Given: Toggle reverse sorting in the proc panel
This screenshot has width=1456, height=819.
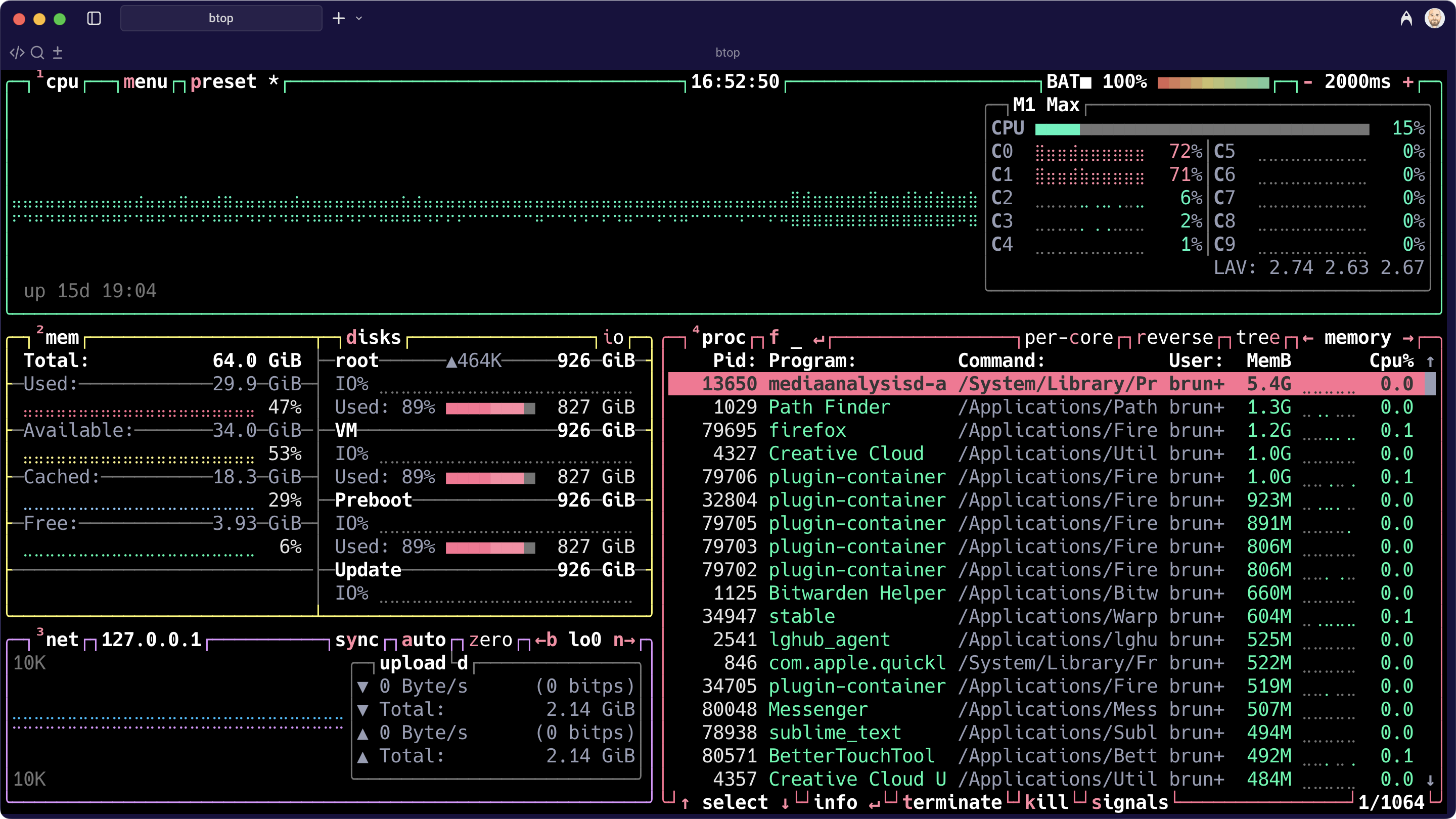Looking at the screenshot, I should [x=1174, y=337].
